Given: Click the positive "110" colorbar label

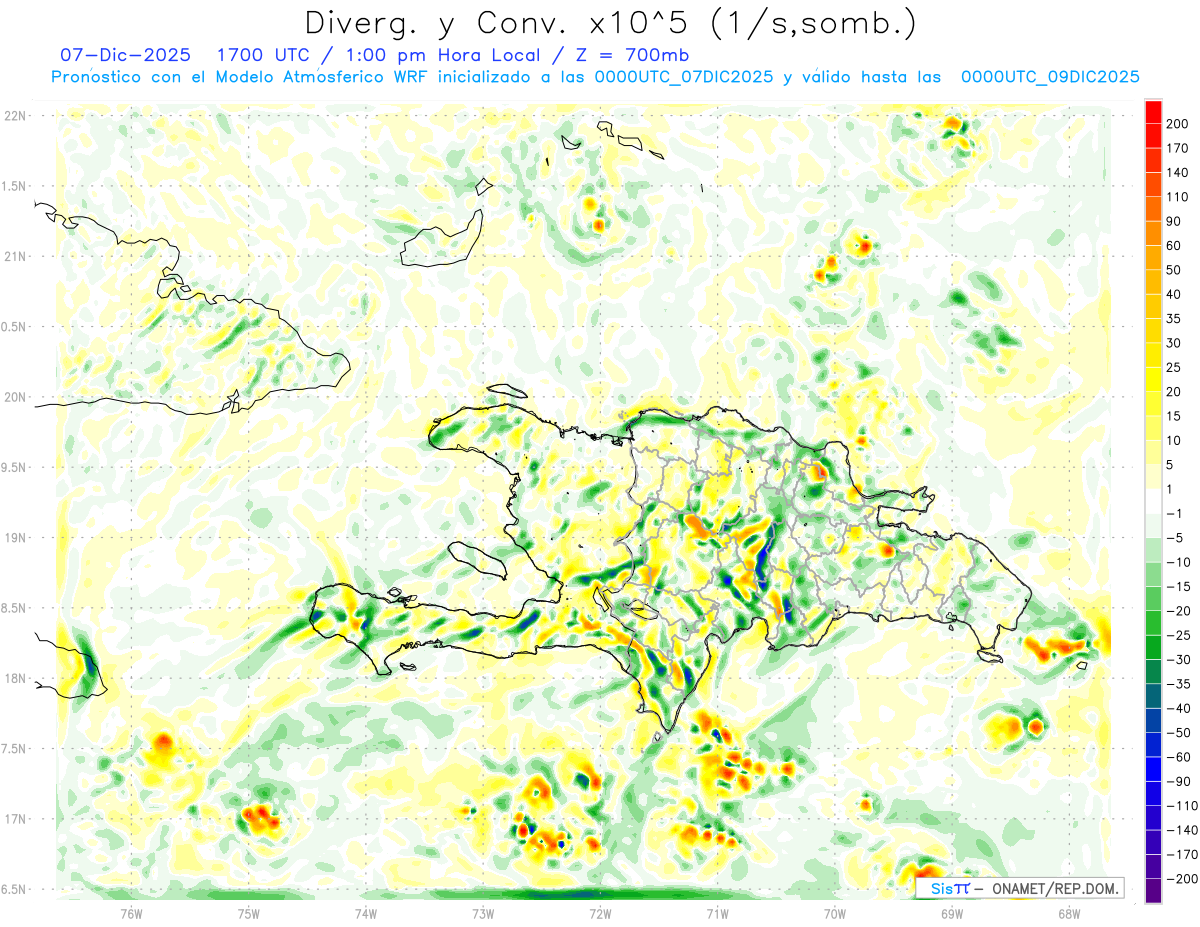Looking at the screenshot, I should point(1177,197).
